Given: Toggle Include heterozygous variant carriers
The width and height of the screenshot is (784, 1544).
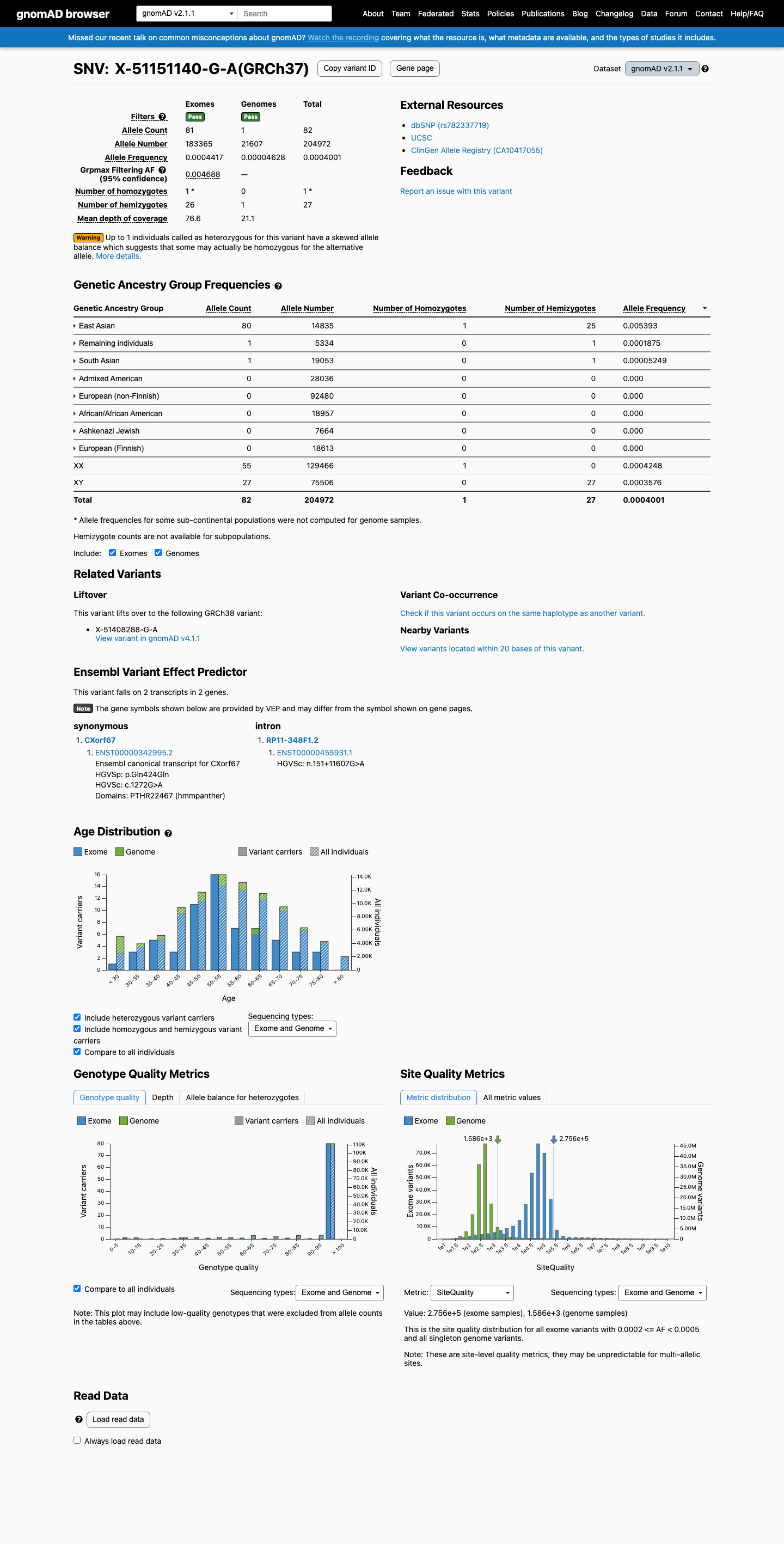Looking at the screenshot, I should (x=77, y=1017).
